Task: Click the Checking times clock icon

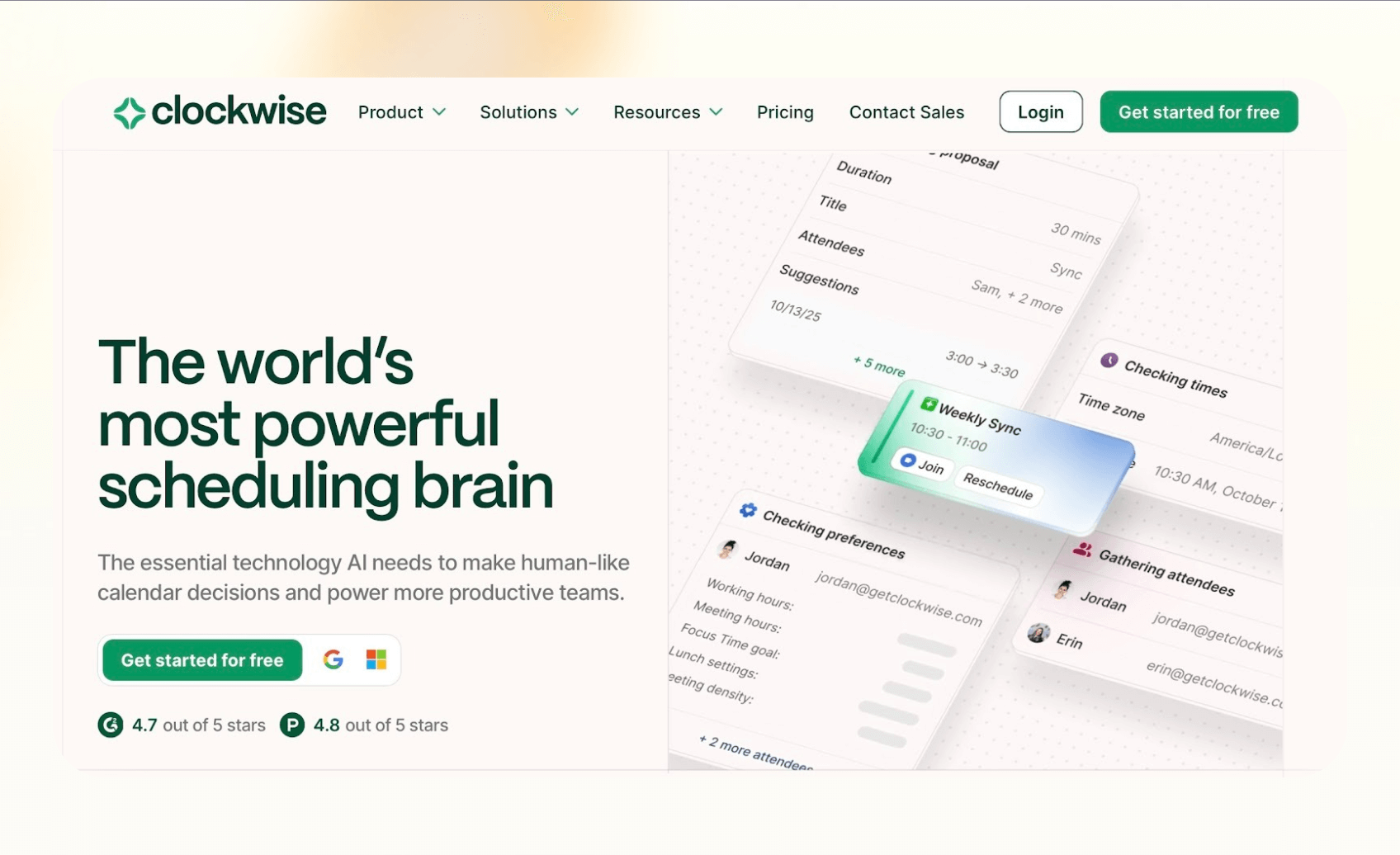Action: pos(1109,361)
